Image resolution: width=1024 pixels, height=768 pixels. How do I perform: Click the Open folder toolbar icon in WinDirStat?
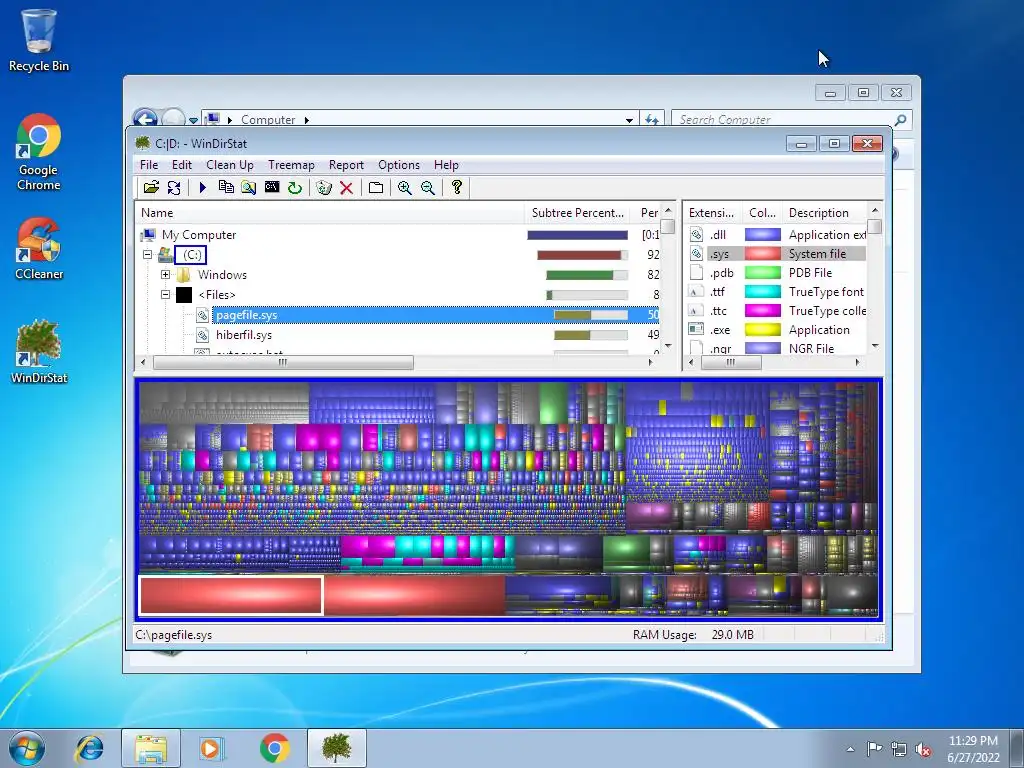coord(152,188)
